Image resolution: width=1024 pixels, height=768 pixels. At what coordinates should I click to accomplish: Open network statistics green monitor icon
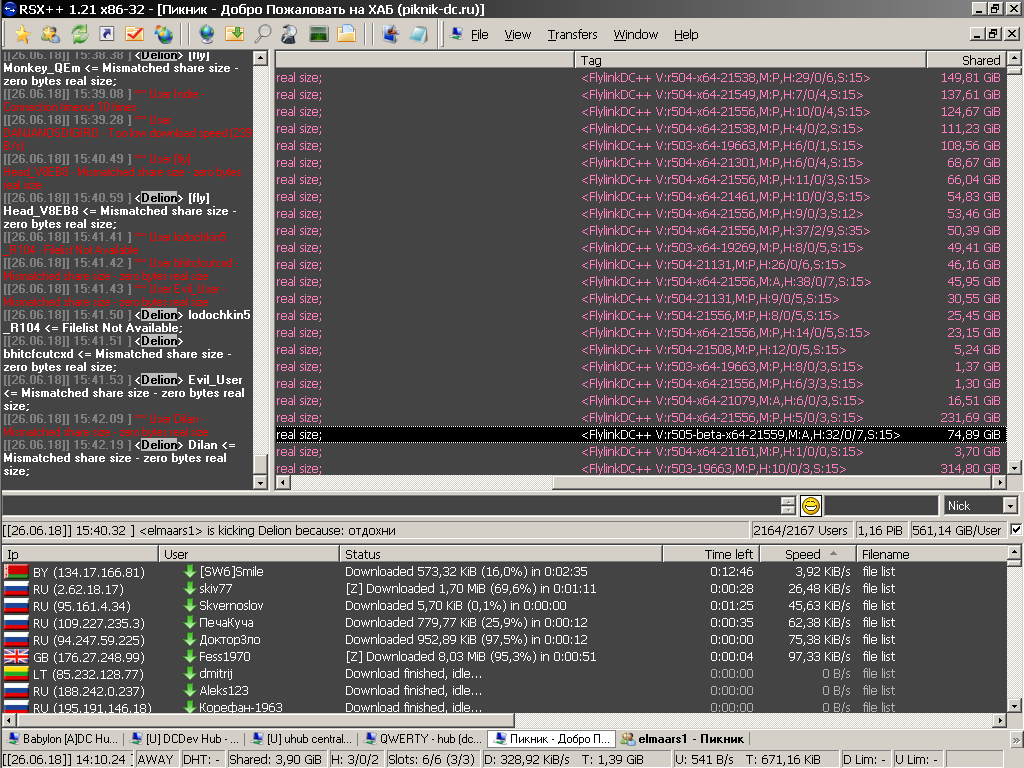click(x=318, y=34)
